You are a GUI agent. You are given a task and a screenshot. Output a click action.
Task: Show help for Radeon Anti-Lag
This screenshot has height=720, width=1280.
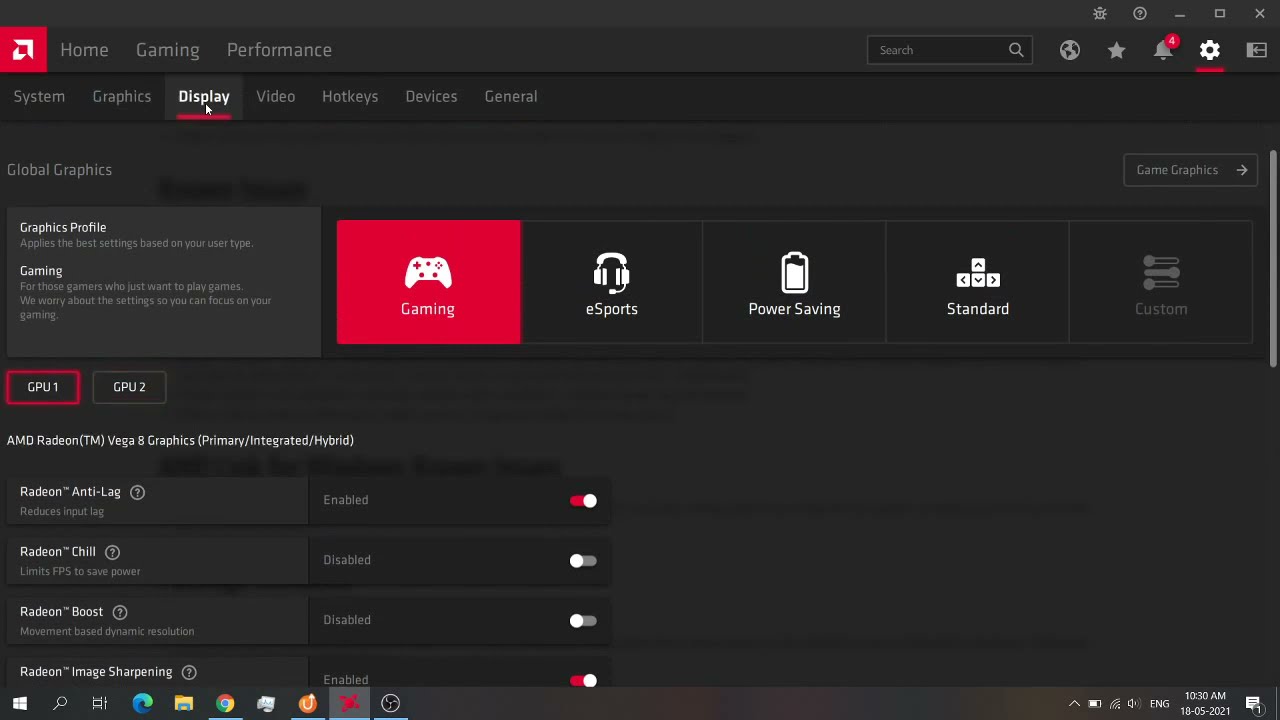138,492
